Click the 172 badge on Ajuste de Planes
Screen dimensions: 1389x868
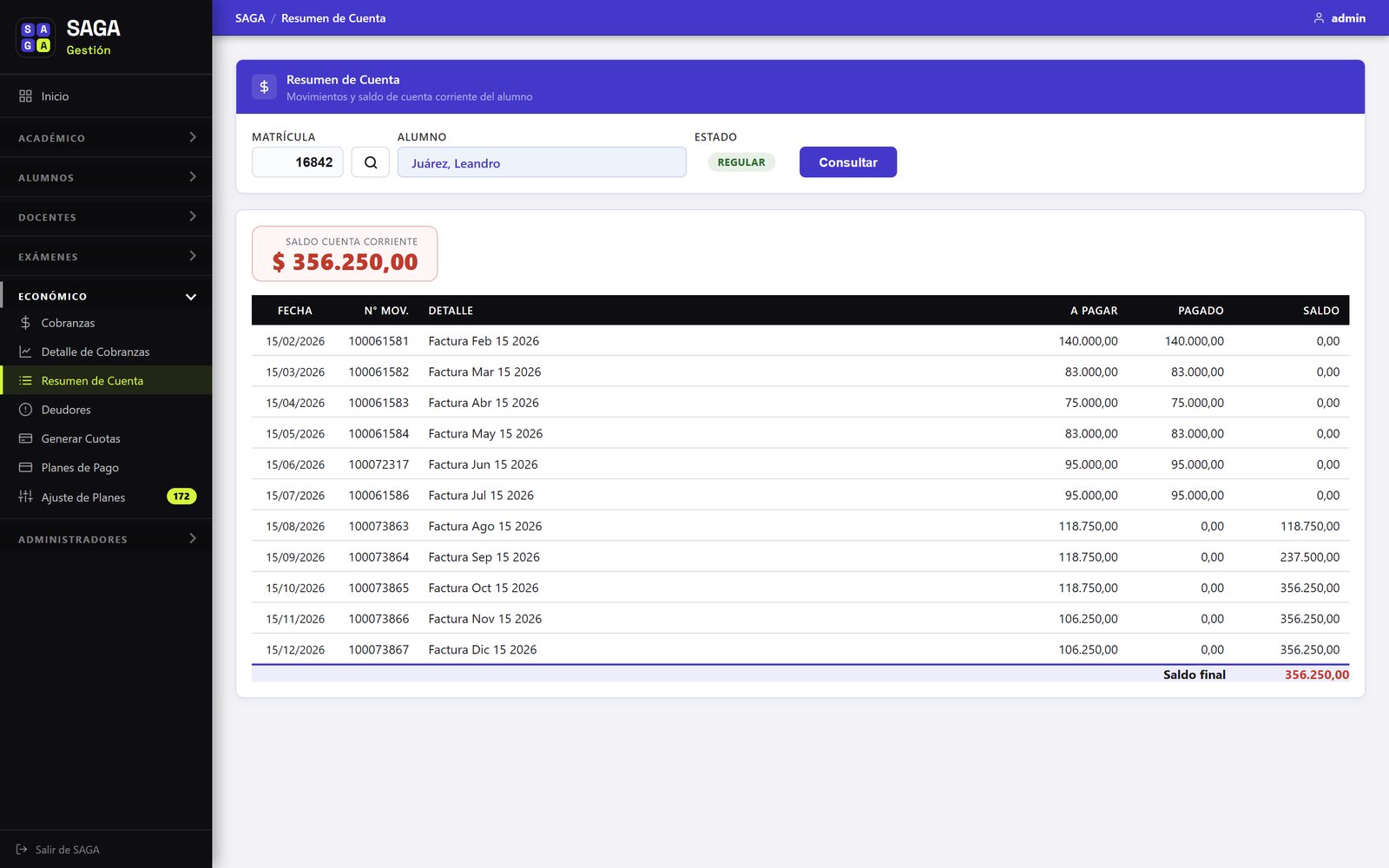tap(181, 496)
